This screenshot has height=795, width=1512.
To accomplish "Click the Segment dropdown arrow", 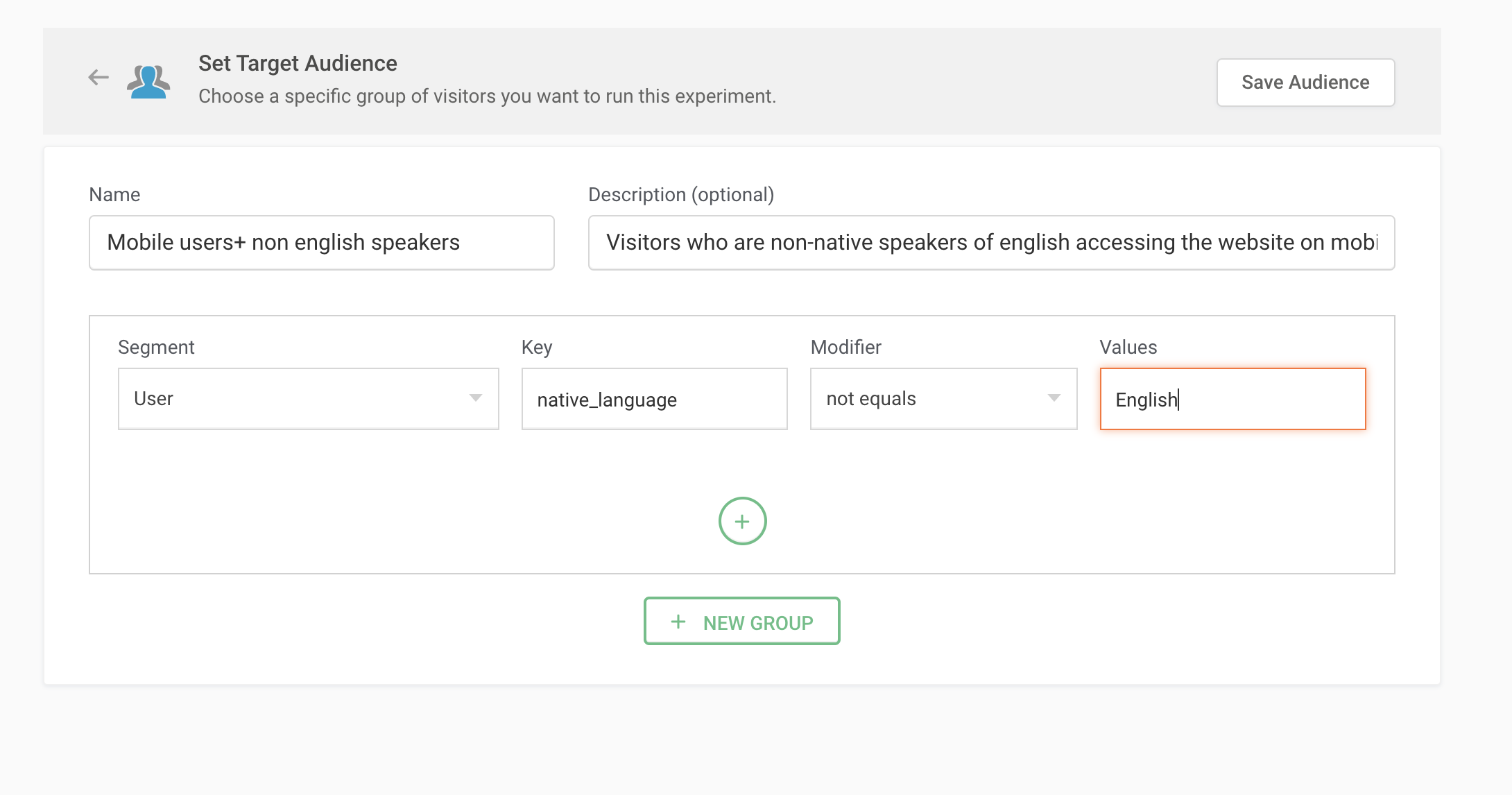I will (475, 398).
